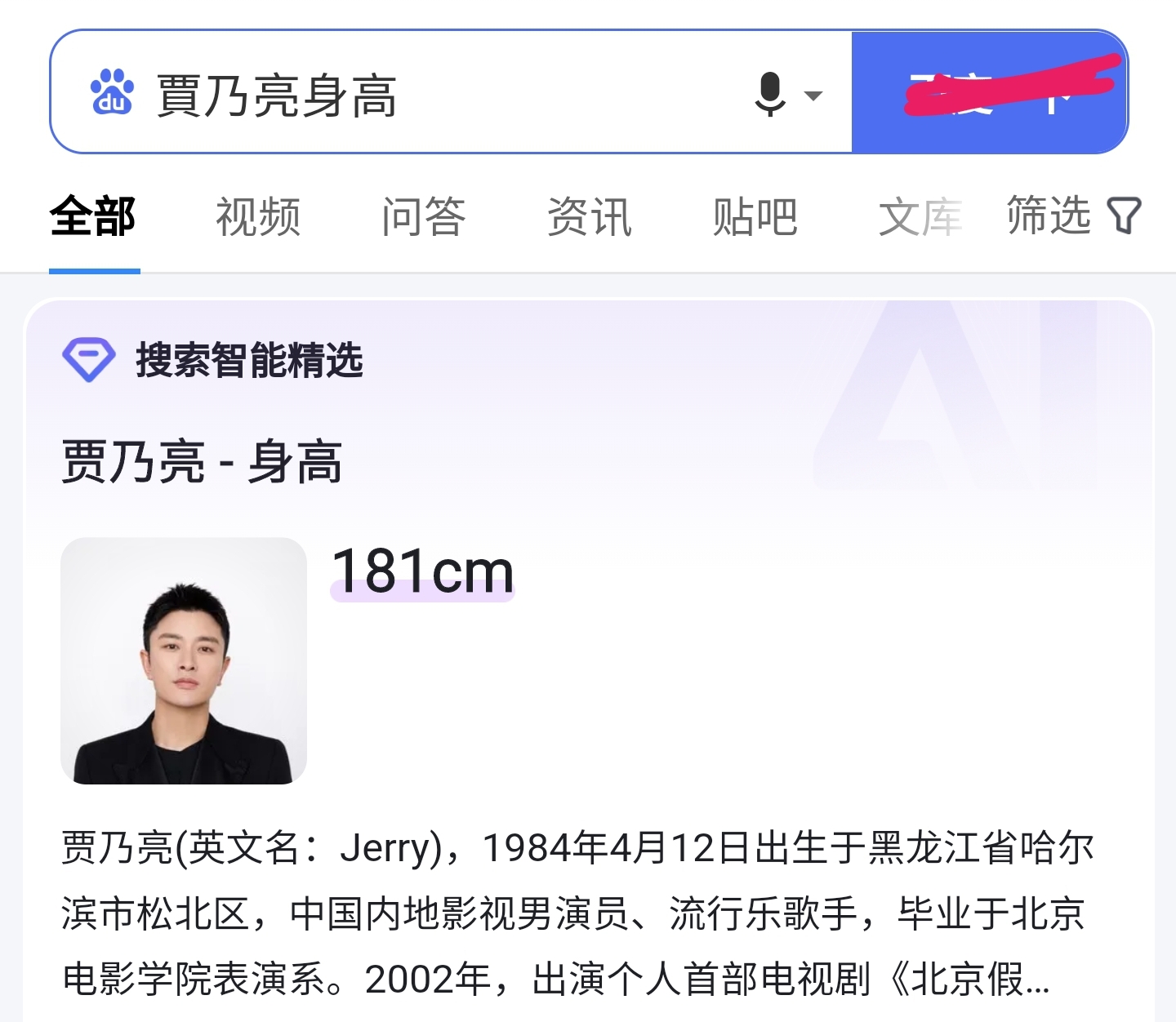This screenshot has width=1176, height=1022.
Task: Expand the dropdown arrow beside the microphone
Action: (x=813, y=96)
